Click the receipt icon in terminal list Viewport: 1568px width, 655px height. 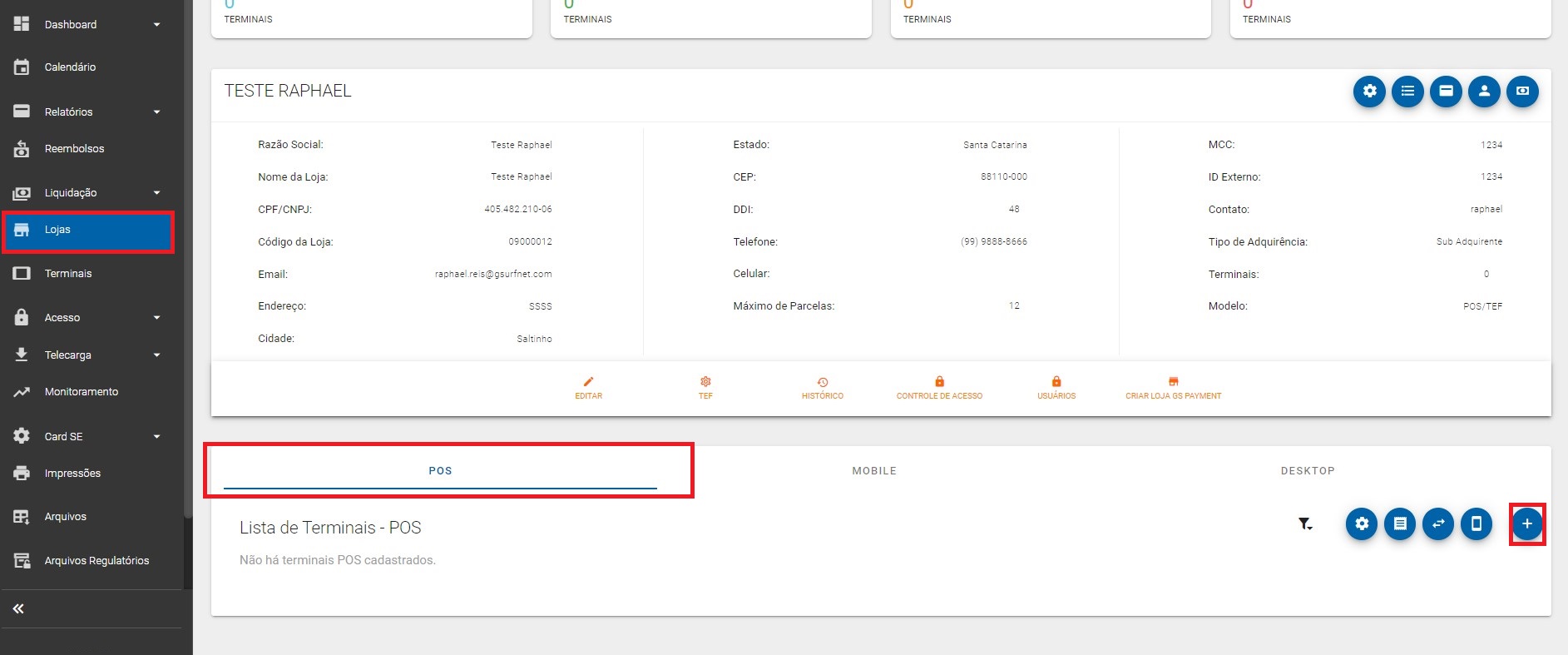[x=1400, y=524]
